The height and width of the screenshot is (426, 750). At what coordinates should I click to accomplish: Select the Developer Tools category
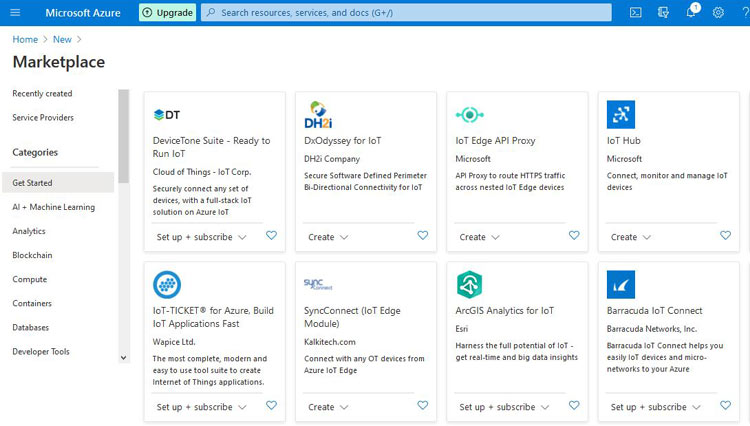(41, 351)
